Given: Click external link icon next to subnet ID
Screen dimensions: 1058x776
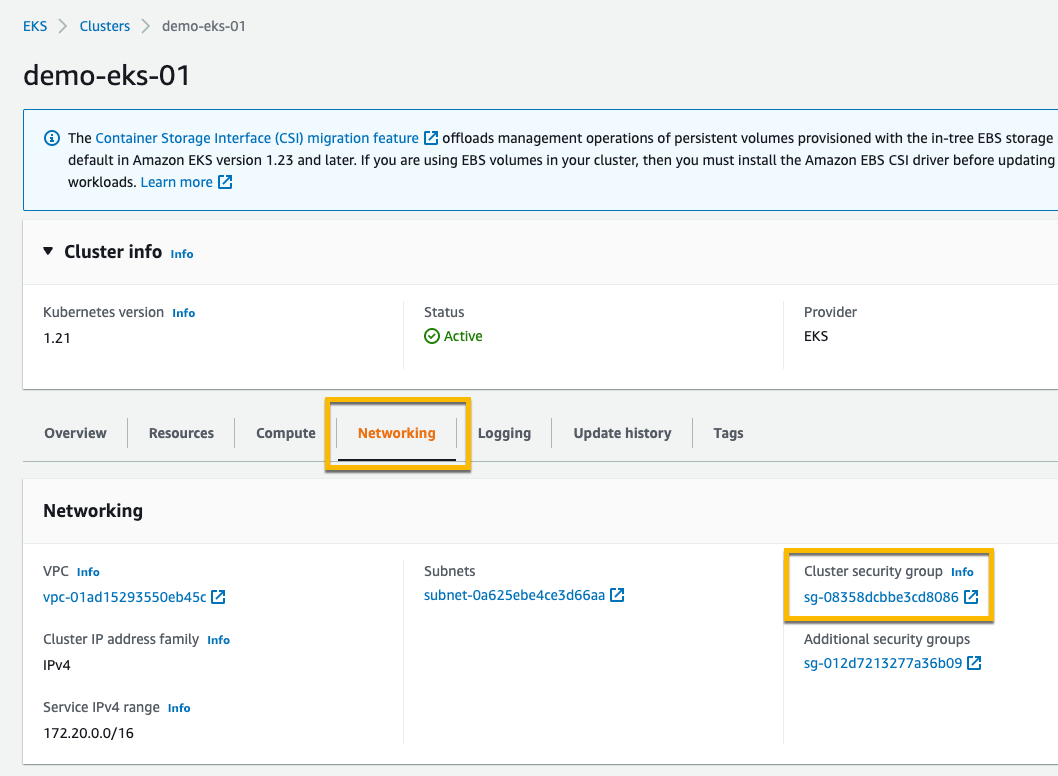Looking at the screenshot, I should (617, 595).
